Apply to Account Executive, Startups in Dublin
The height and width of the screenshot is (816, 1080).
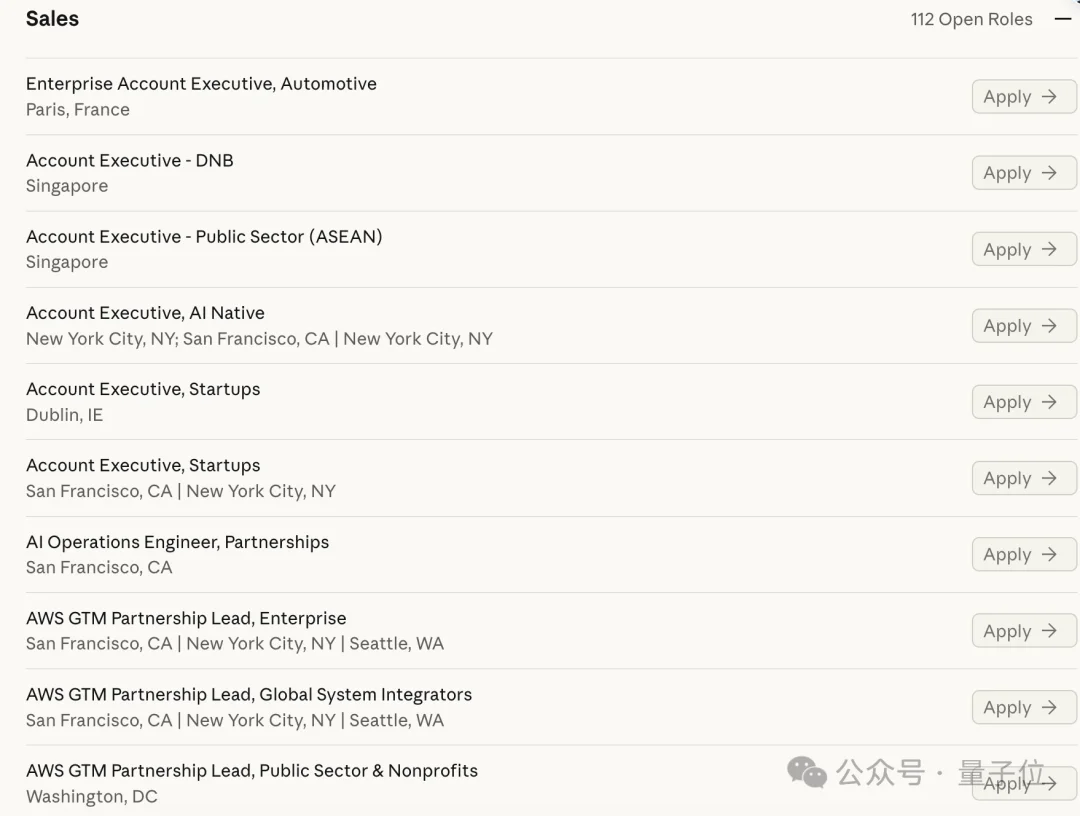click(x=1024, y=402)
